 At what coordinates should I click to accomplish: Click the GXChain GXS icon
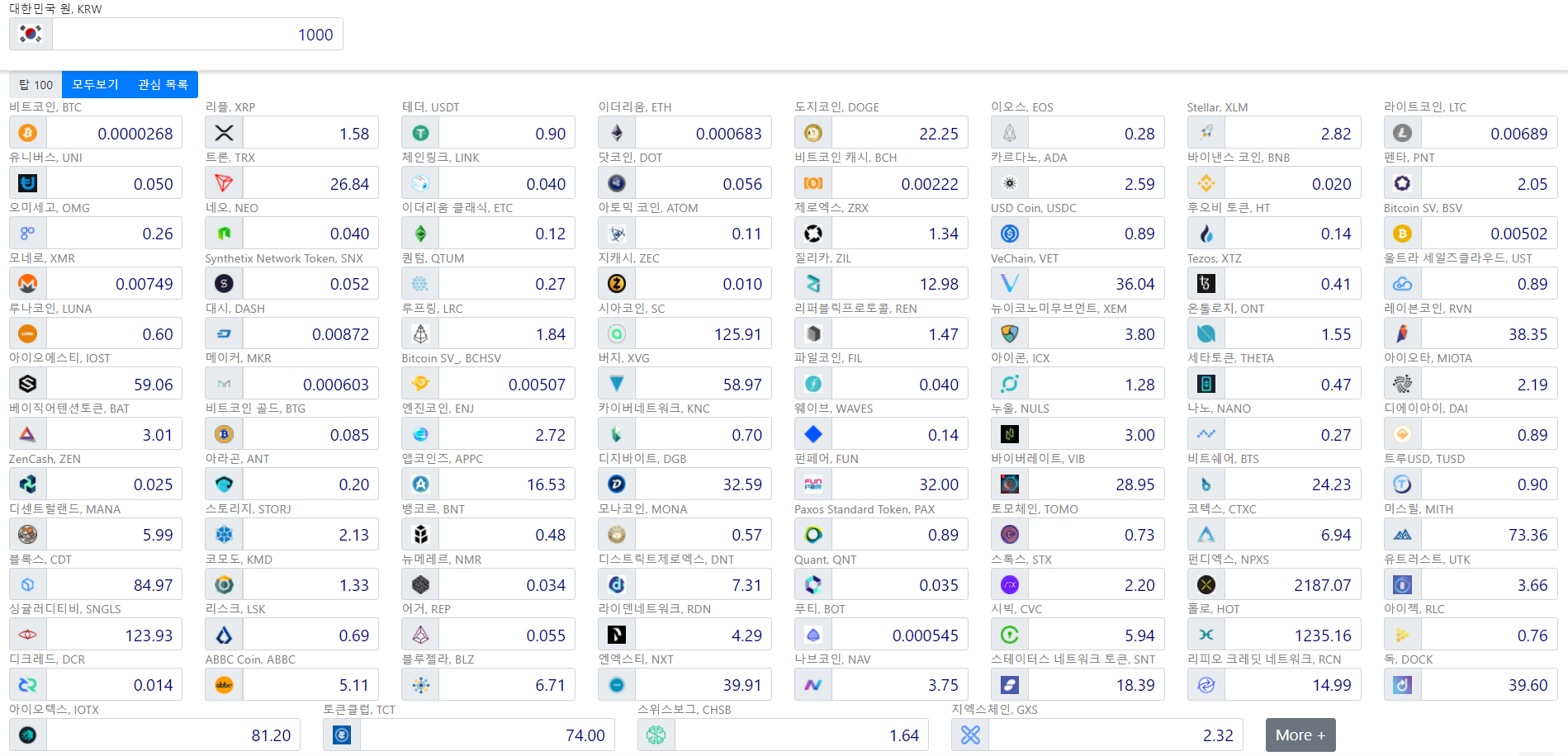click(x=970, y=735)
